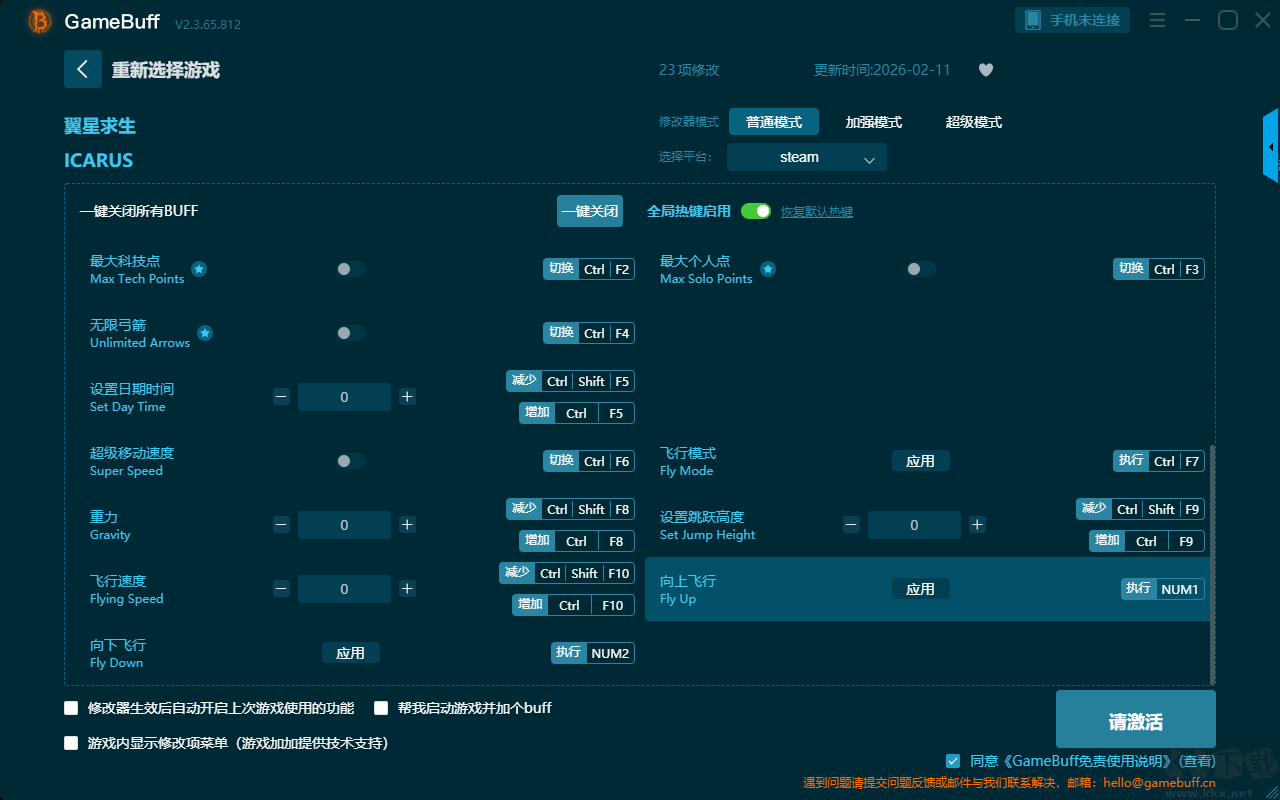Enable Unlimited Arrows switch
1280x800 pixels.
tap(351, 333)
